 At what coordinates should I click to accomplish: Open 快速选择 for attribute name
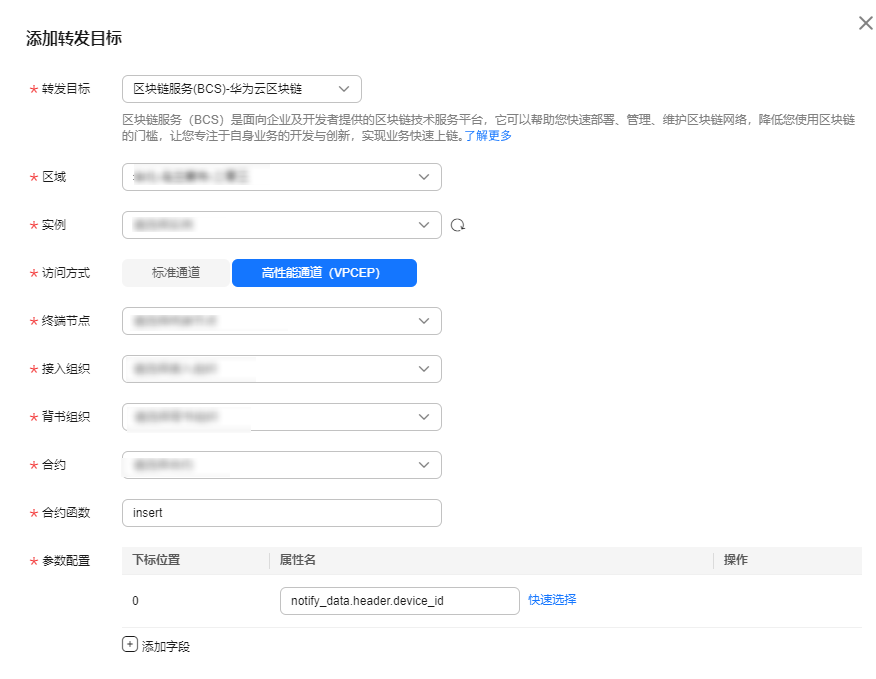[552, 600]
